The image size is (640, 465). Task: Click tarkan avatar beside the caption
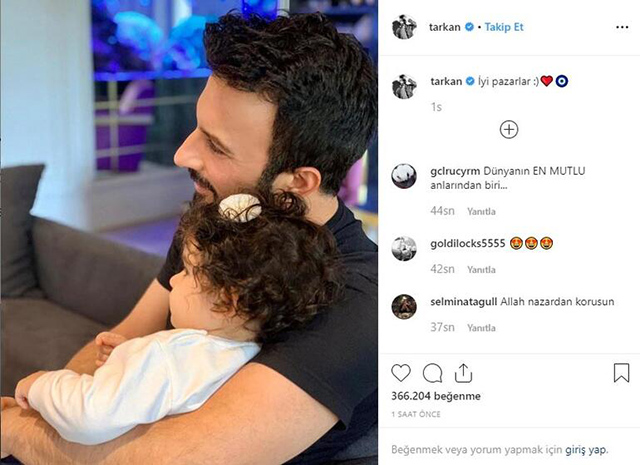click(x=404, y=87)
